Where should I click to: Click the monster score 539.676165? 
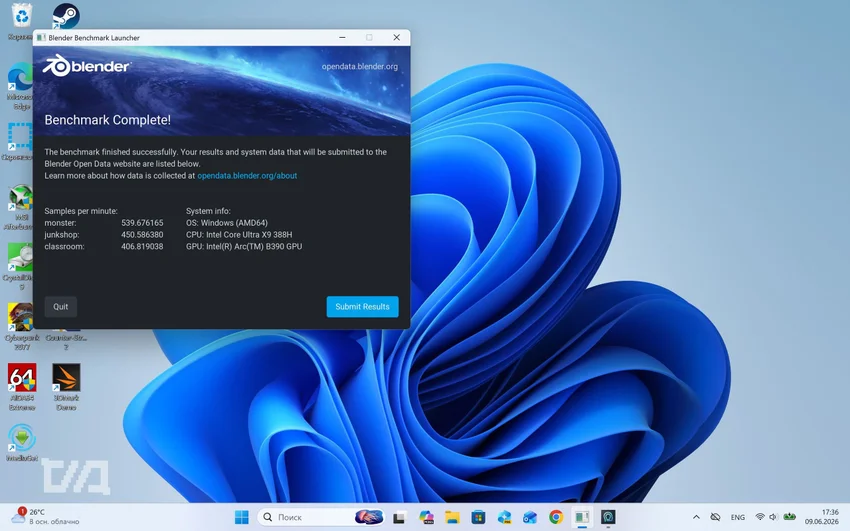(142, 223)
